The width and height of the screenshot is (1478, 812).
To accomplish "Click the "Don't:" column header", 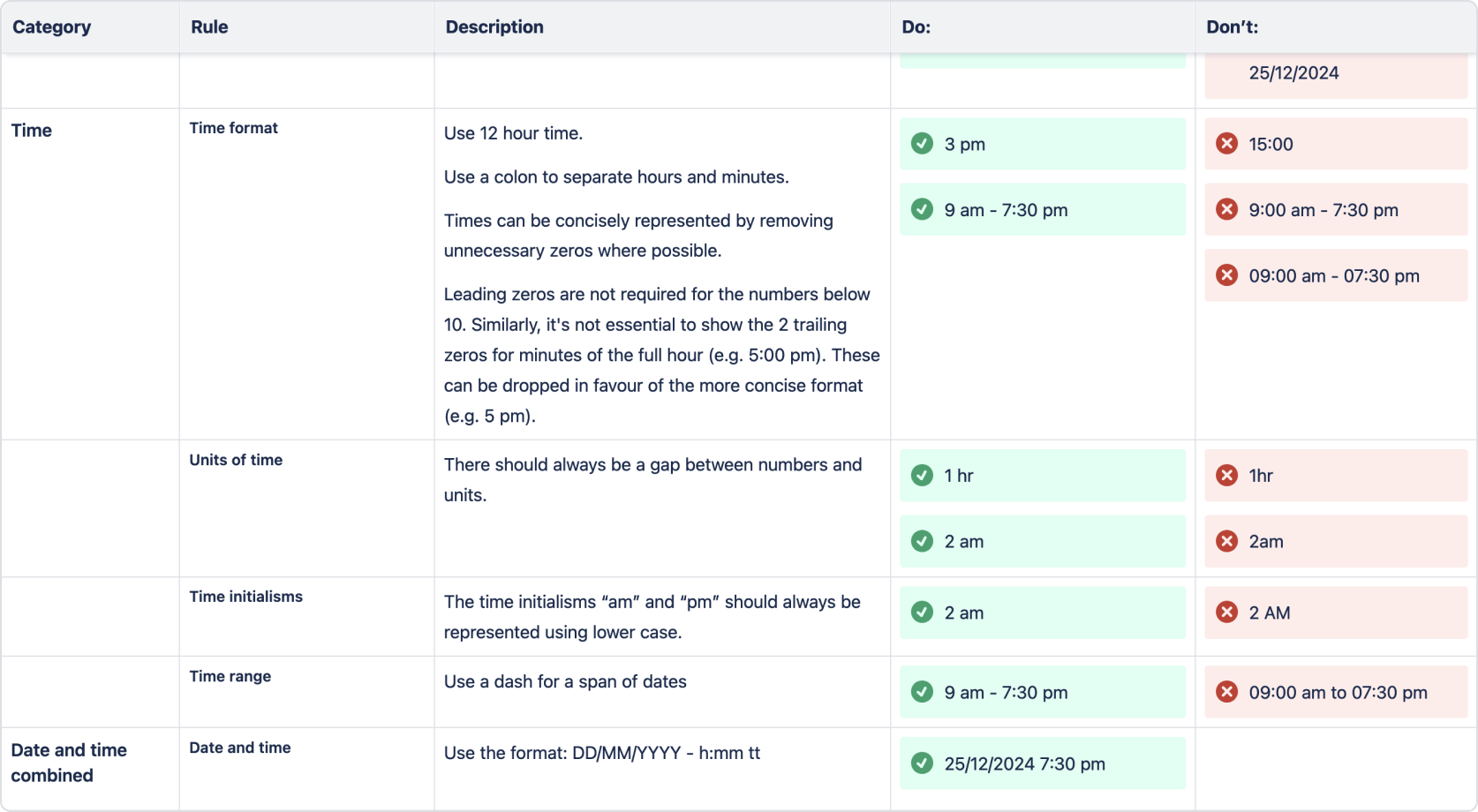I will tap(1229, 27).
